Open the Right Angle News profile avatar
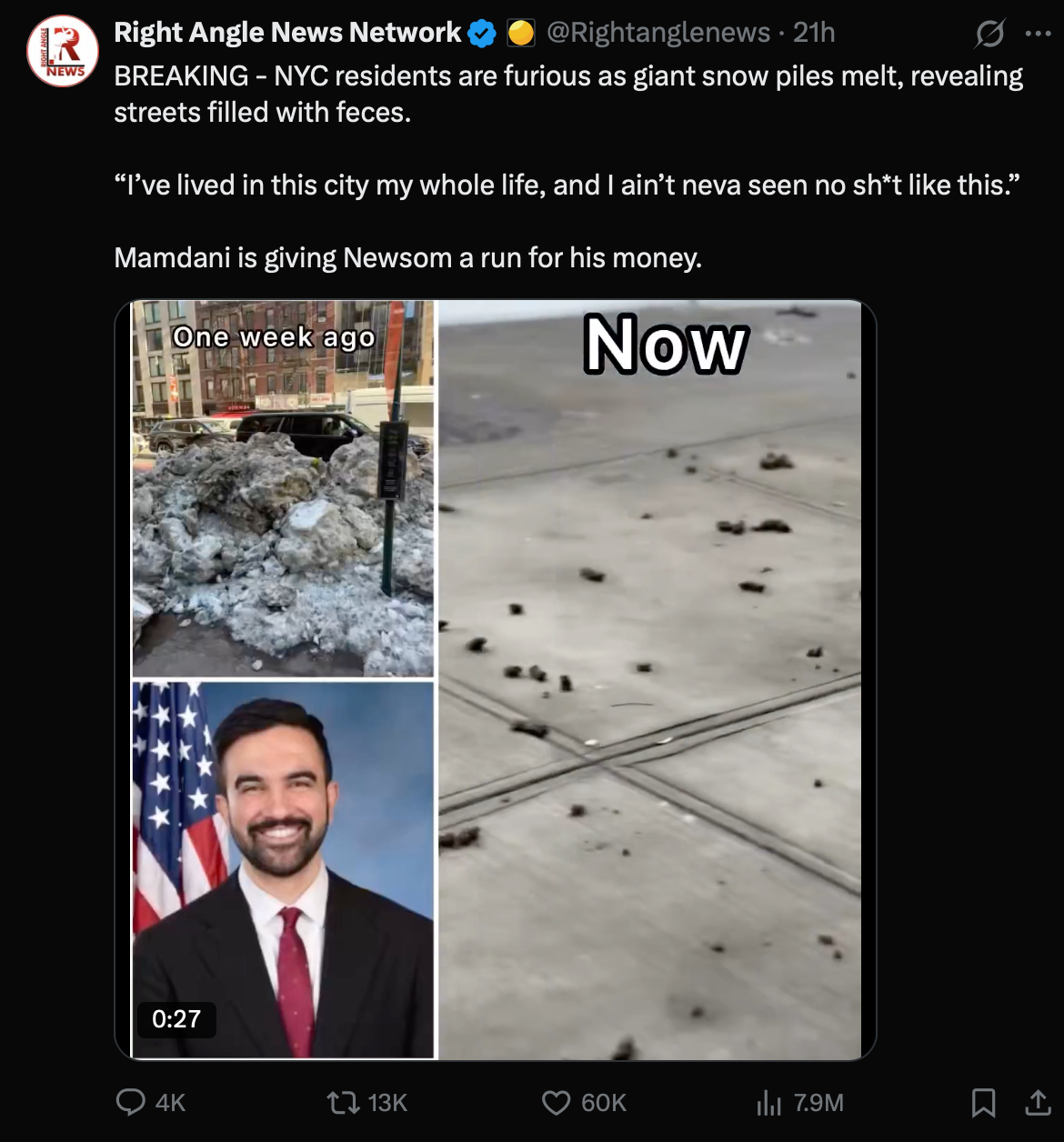The image size is (1064, 1142). click(x=63, y=51)
